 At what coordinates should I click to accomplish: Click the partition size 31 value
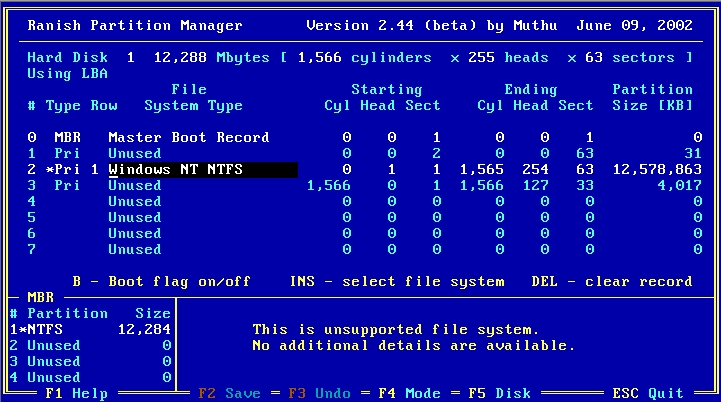tap(693, 154)
